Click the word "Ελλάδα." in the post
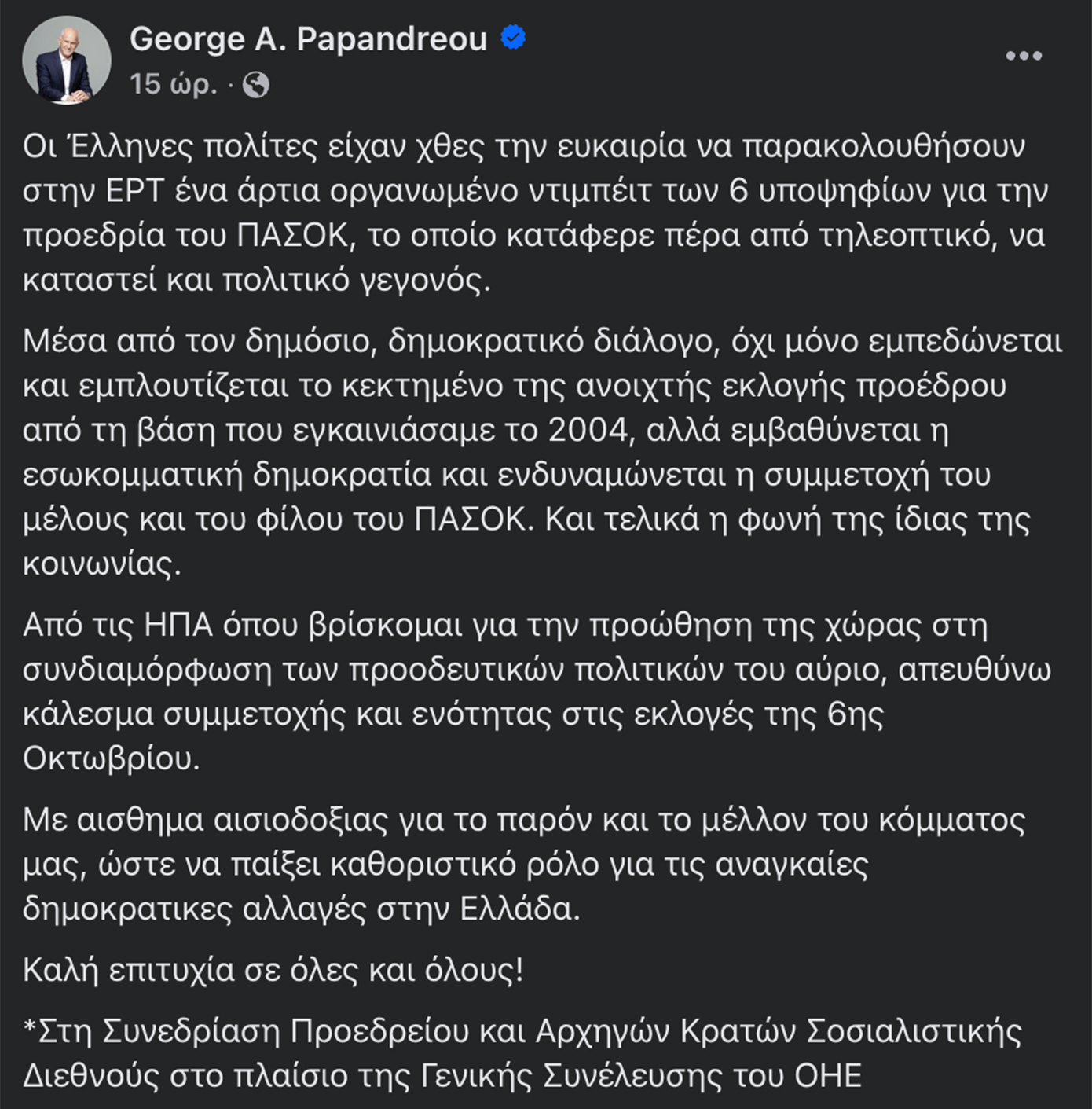 click(x=519, y=909)
